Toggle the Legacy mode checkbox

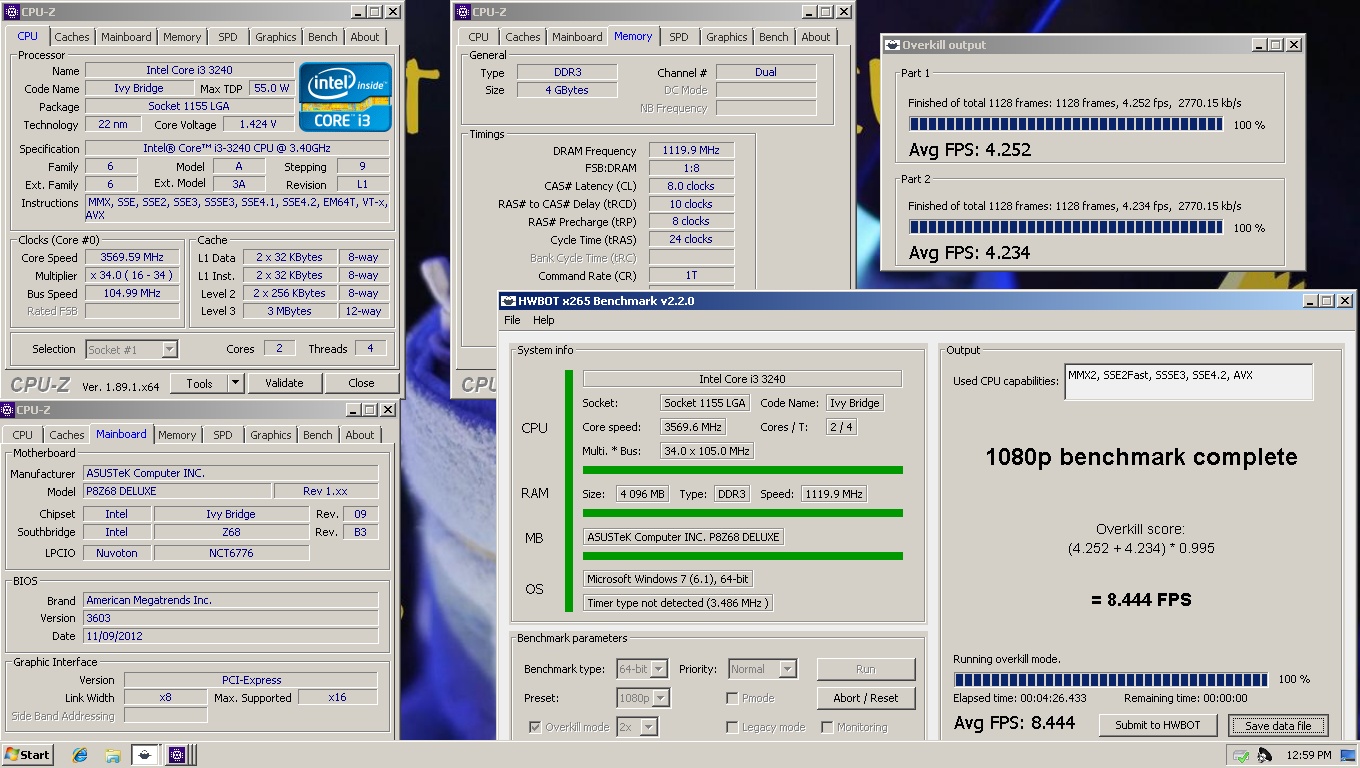click(732, 727)
